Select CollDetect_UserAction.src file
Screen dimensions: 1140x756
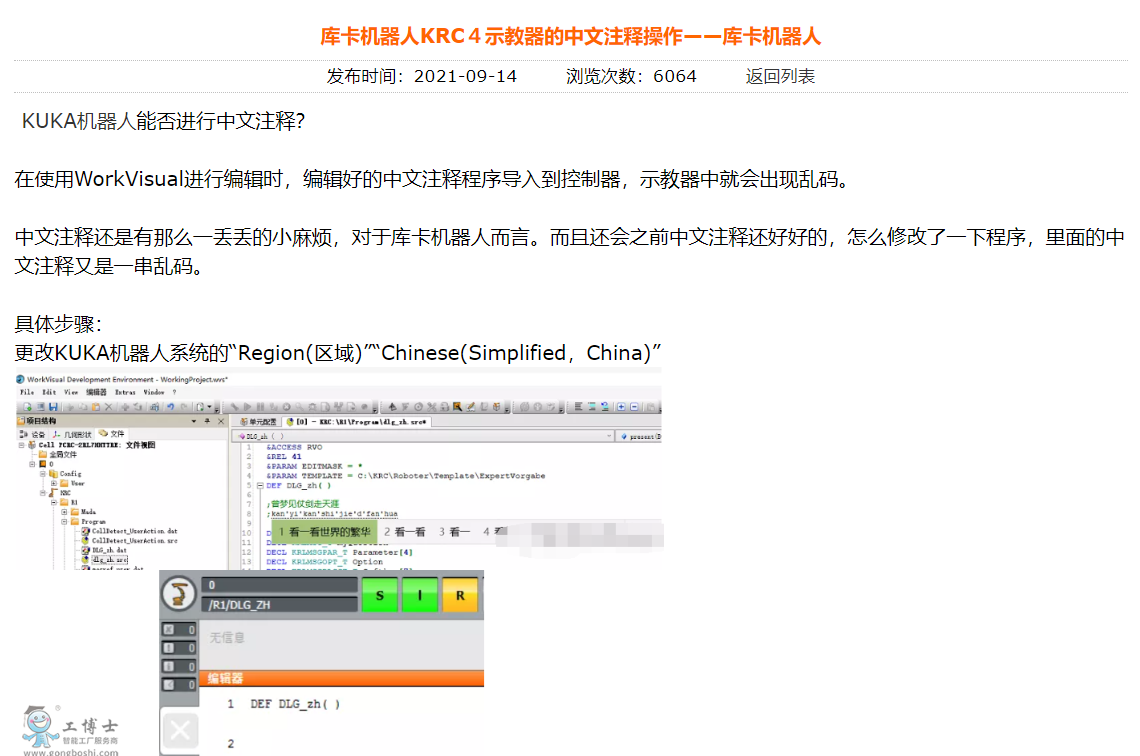[129, 541]
